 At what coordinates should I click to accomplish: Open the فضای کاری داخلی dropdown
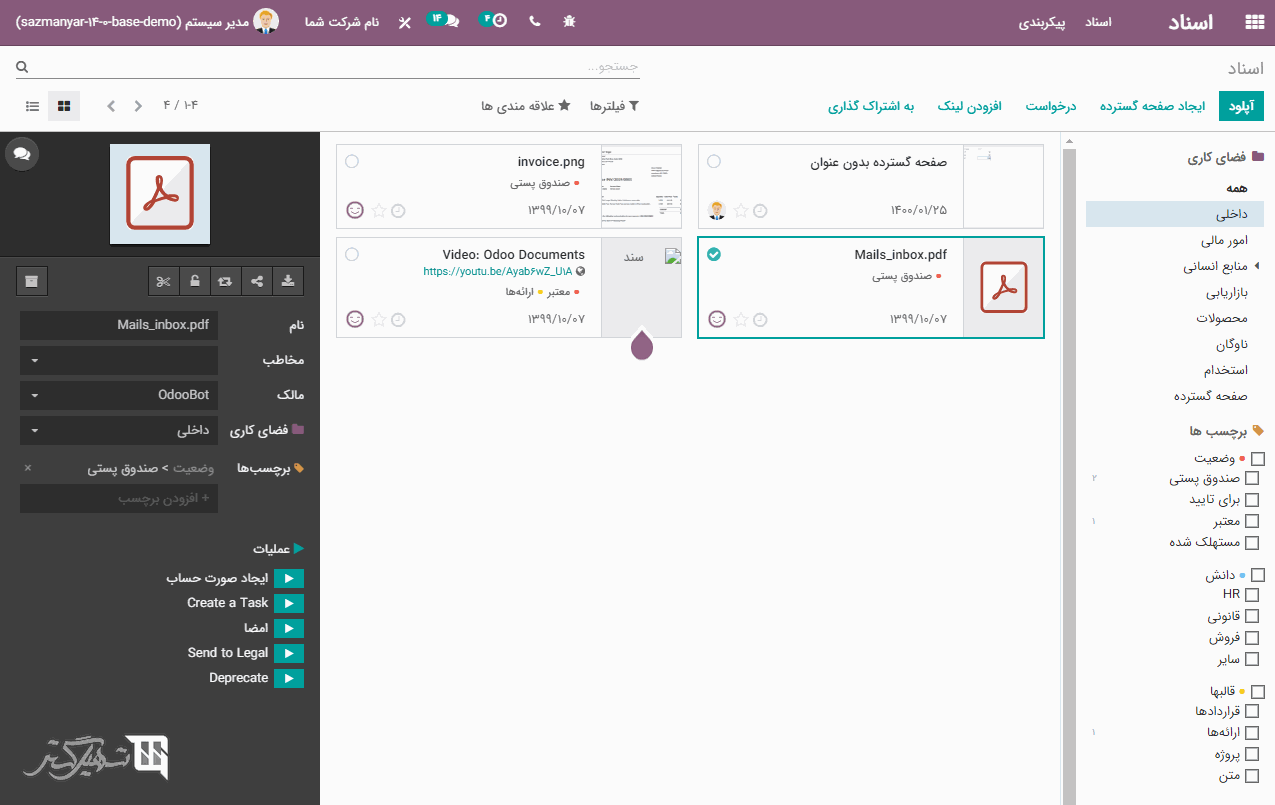click(119, 431)
